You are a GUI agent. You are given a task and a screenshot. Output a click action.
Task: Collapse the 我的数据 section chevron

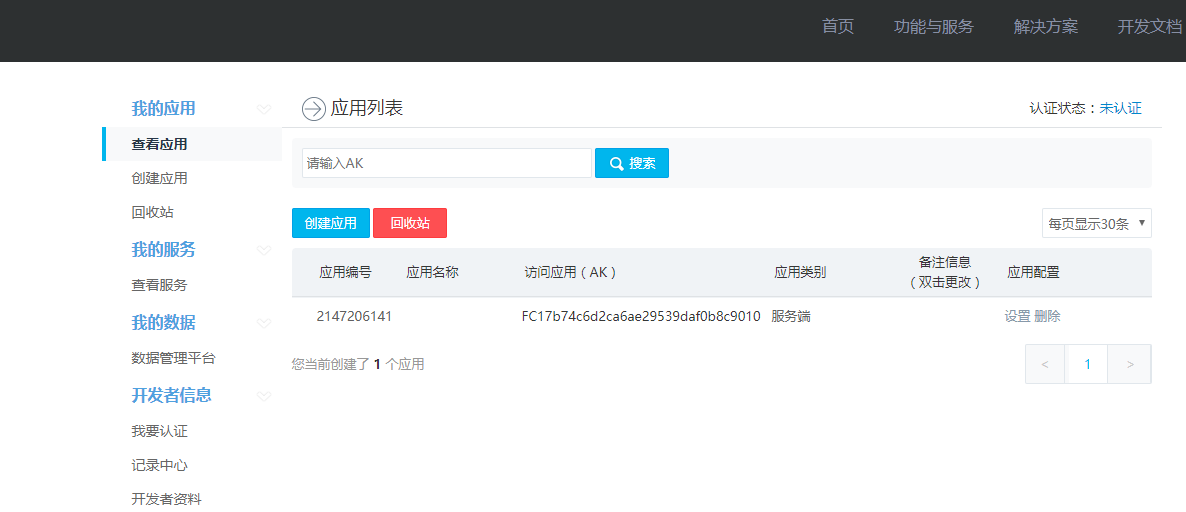tap(263, 323)
